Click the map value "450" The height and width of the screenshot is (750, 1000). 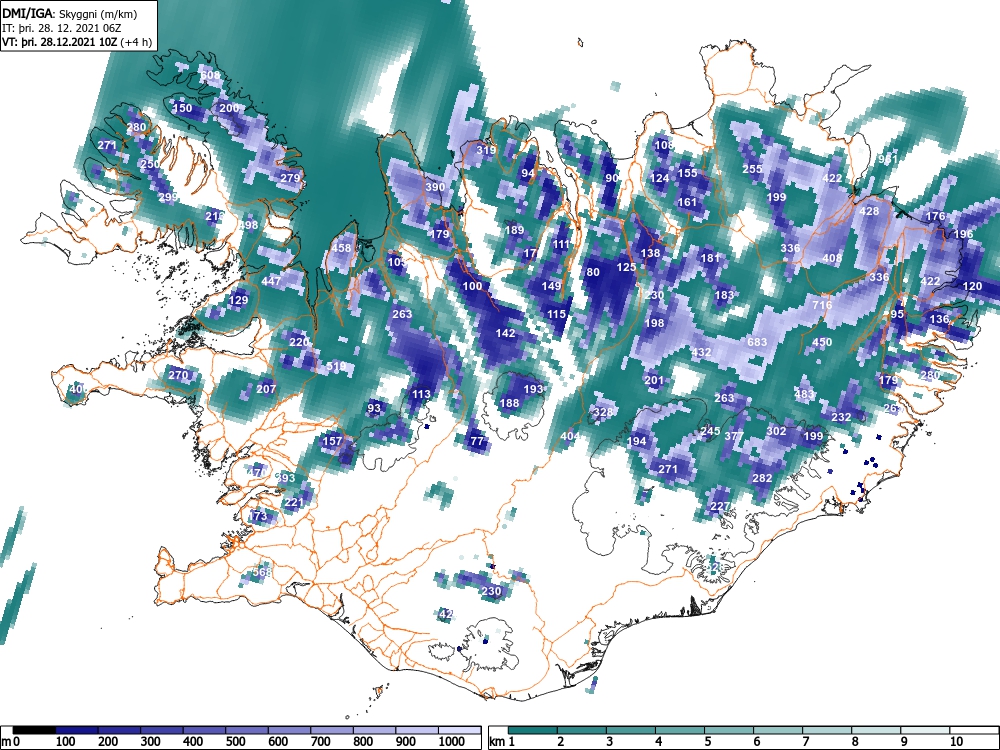[x=823, y=342]
